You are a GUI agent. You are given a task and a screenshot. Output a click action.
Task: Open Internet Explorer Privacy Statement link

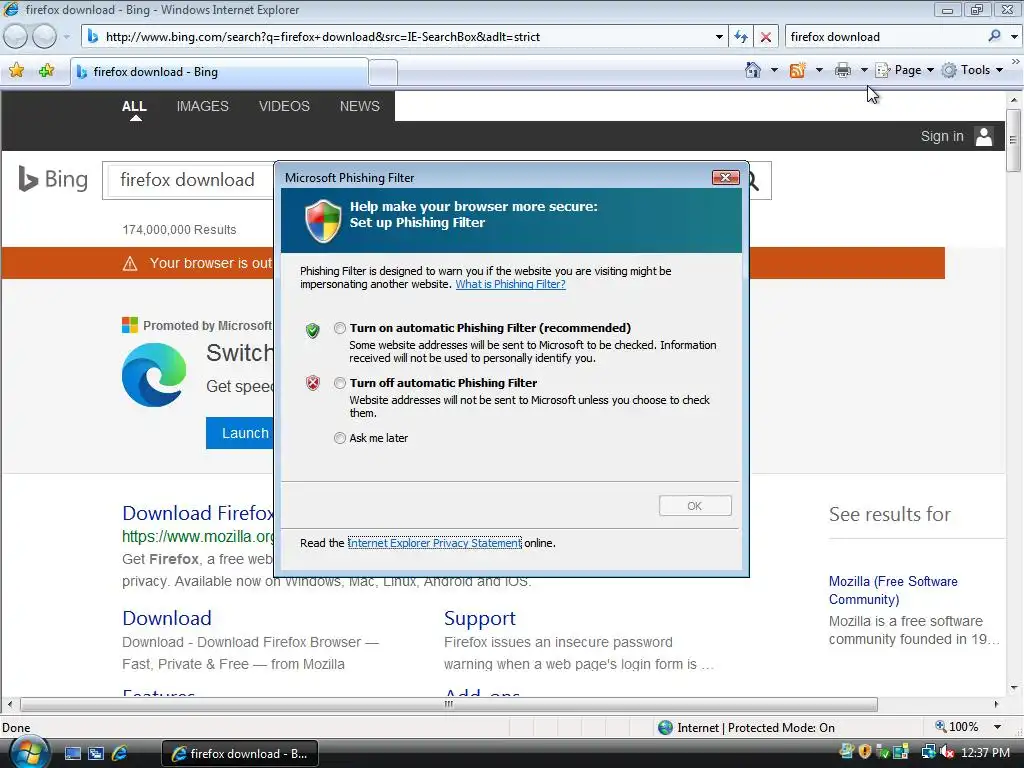(434, 543)
